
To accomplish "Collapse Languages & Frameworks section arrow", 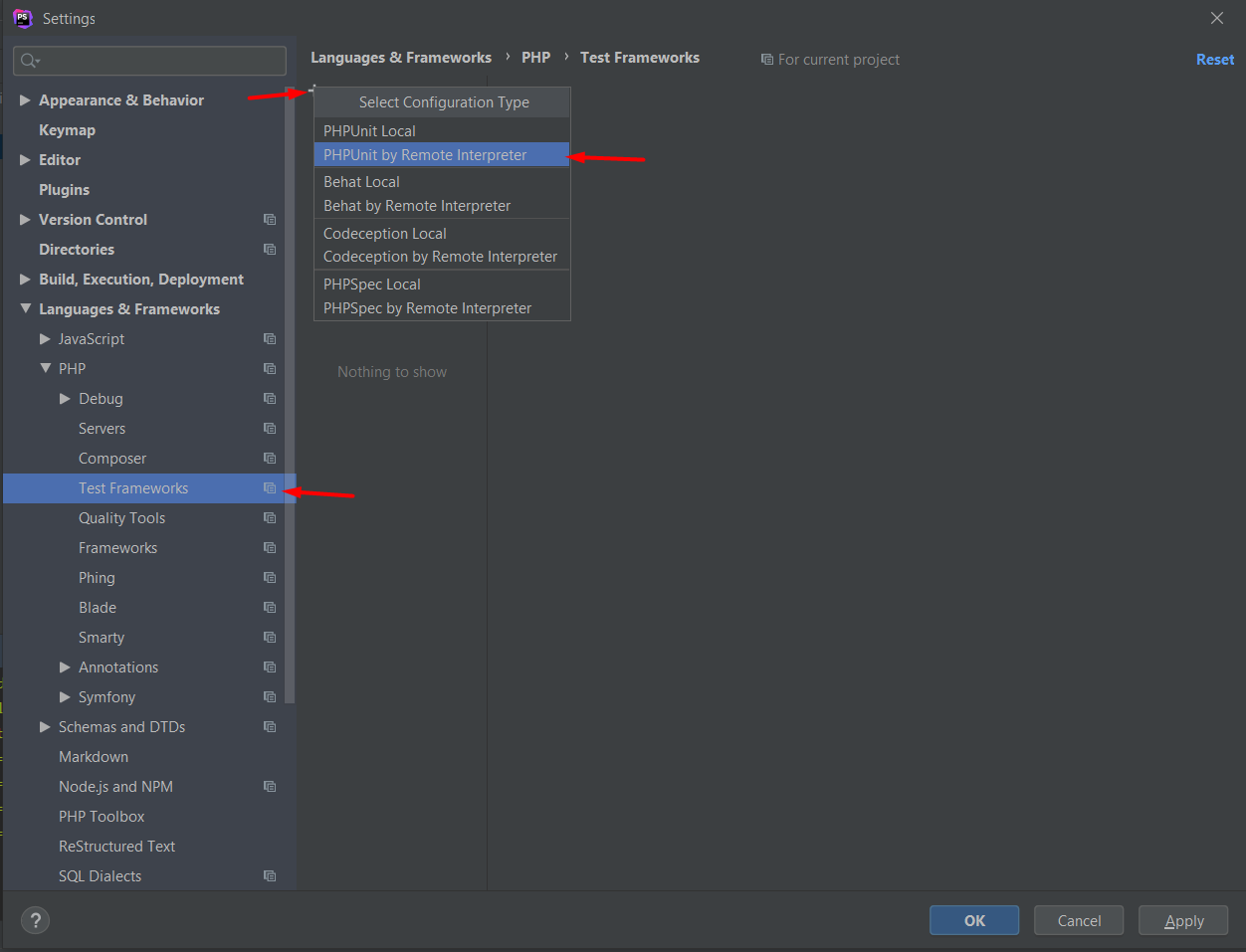I will (25, 308).
